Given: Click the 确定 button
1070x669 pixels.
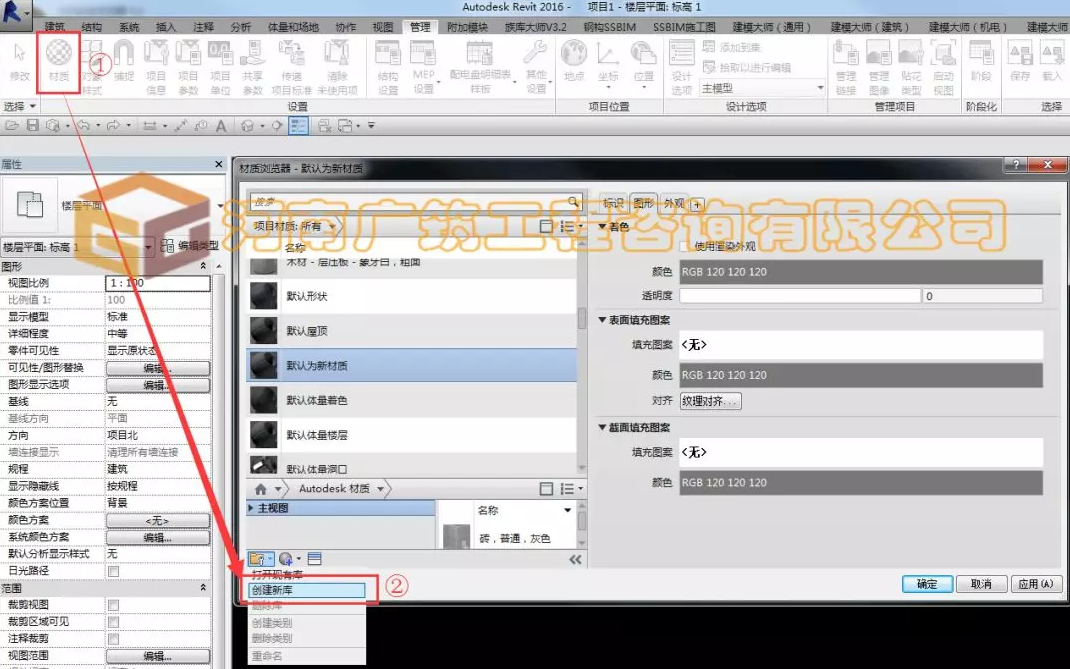Looking at the screenshot, I should pyautogui.click(x=927, y=584).
